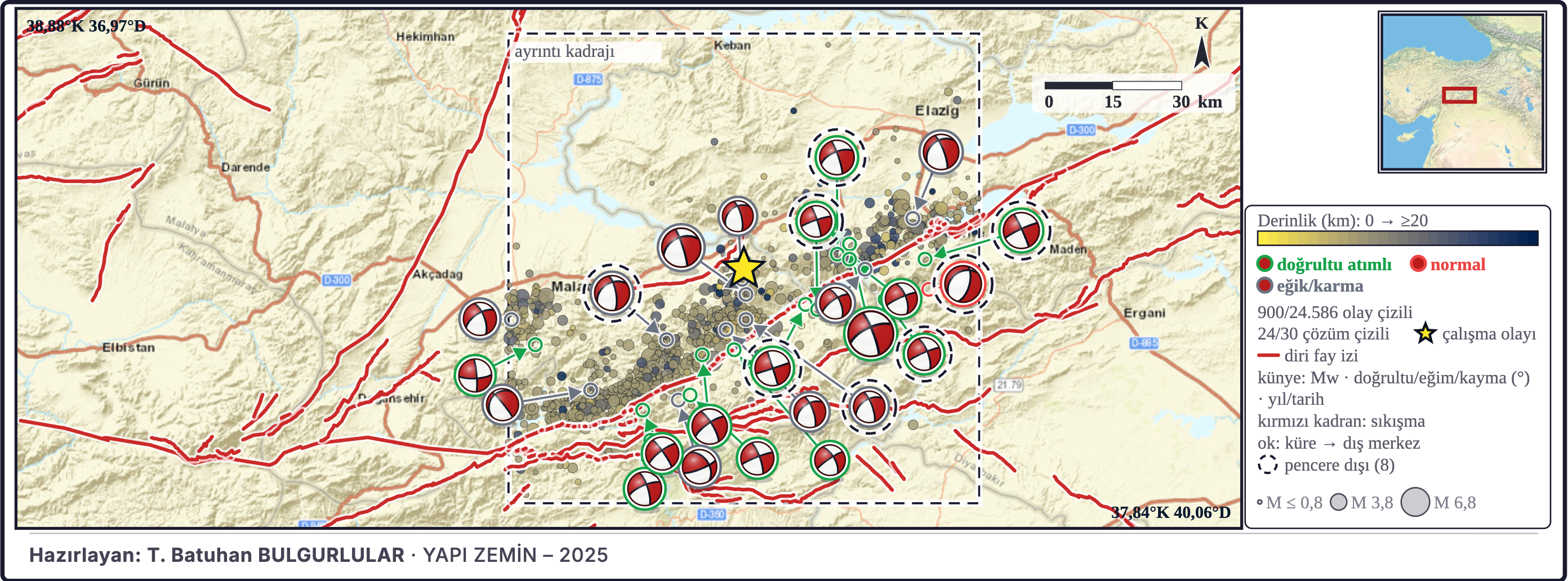Click the 'Akçadağ' town label
This screenshot has height=581, width=1568.
(x=438, y=274)
